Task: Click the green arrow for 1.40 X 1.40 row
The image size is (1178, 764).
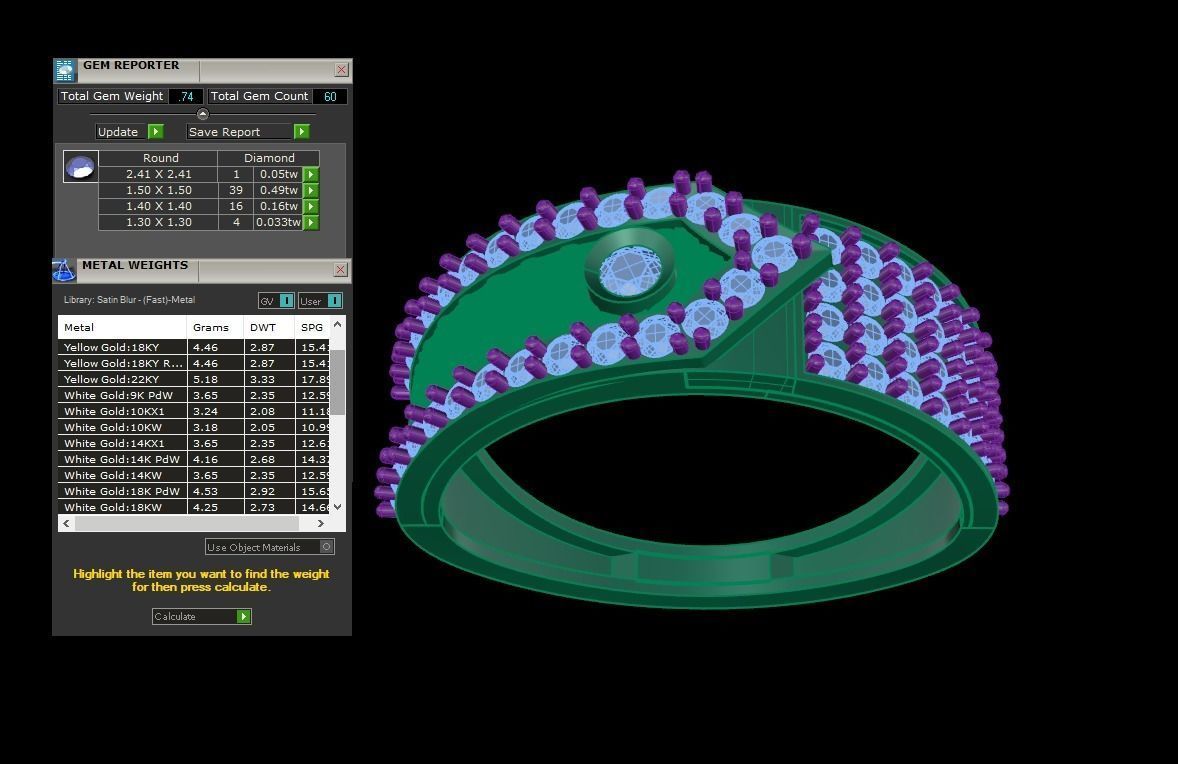Action: point(310,207)
